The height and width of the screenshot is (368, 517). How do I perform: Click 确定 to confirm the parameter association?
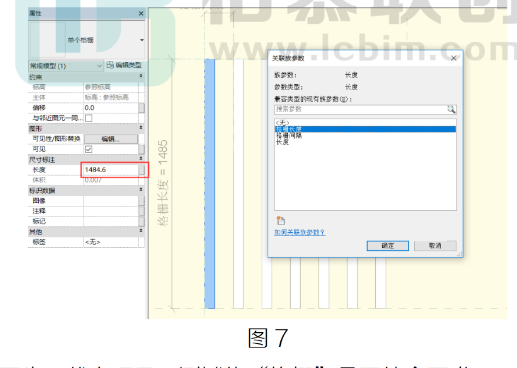388,246
